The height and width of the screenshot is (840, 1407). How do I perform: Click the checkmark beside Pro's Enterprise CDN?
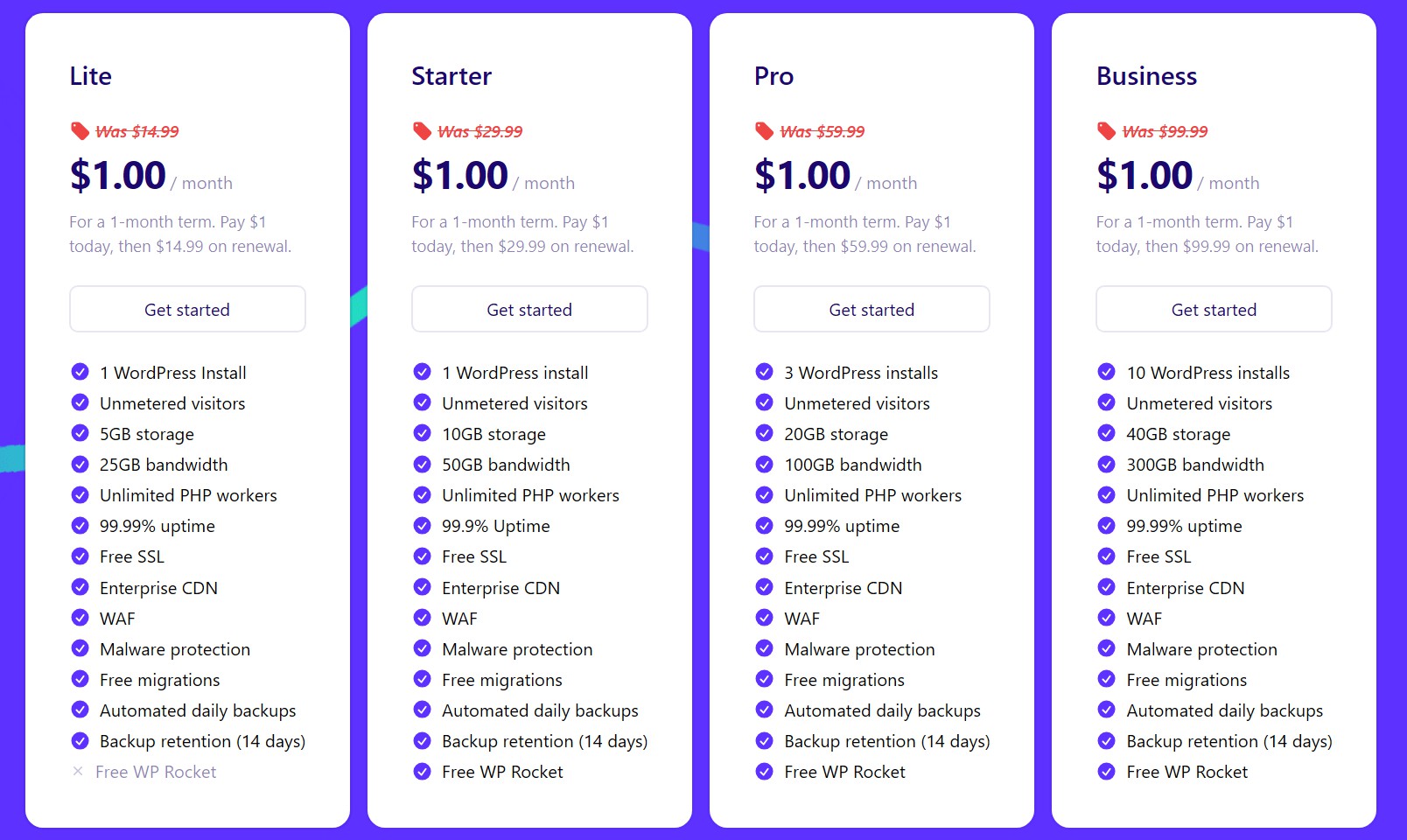pyautogui.click(x=763, y=587)
